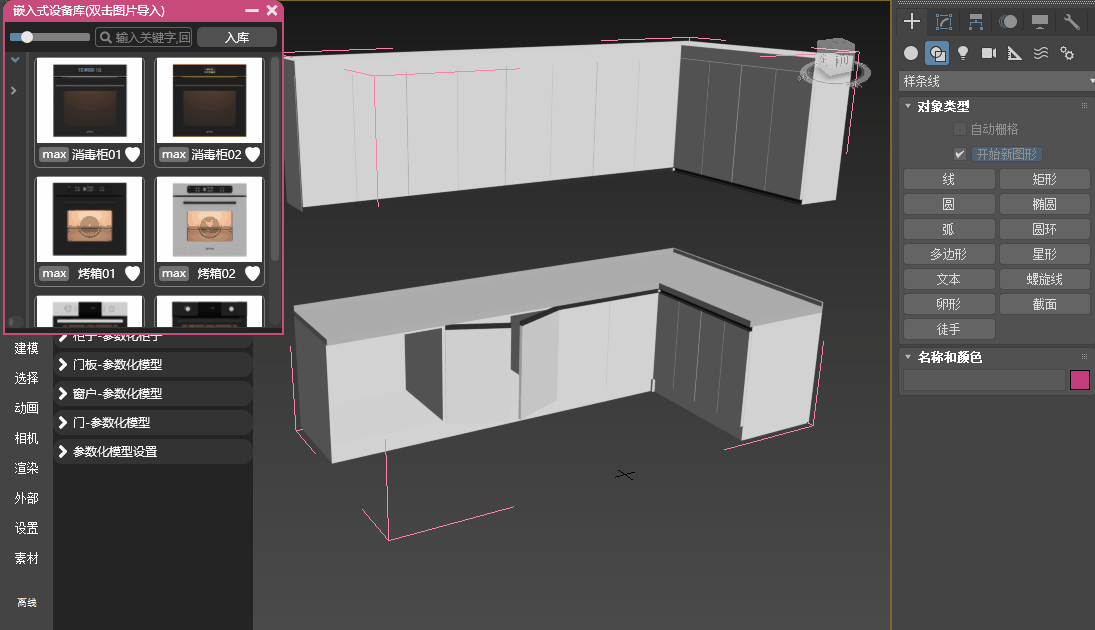Viewport: 1095px width, 630px height.
Task: Open the Create command panel tab
Action: click(911, 22)
